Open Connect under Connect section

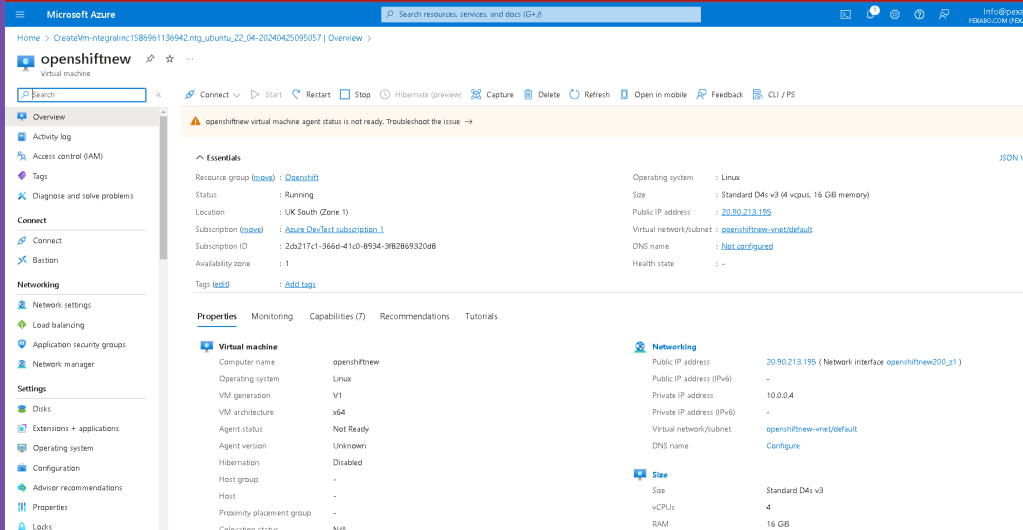47,240
